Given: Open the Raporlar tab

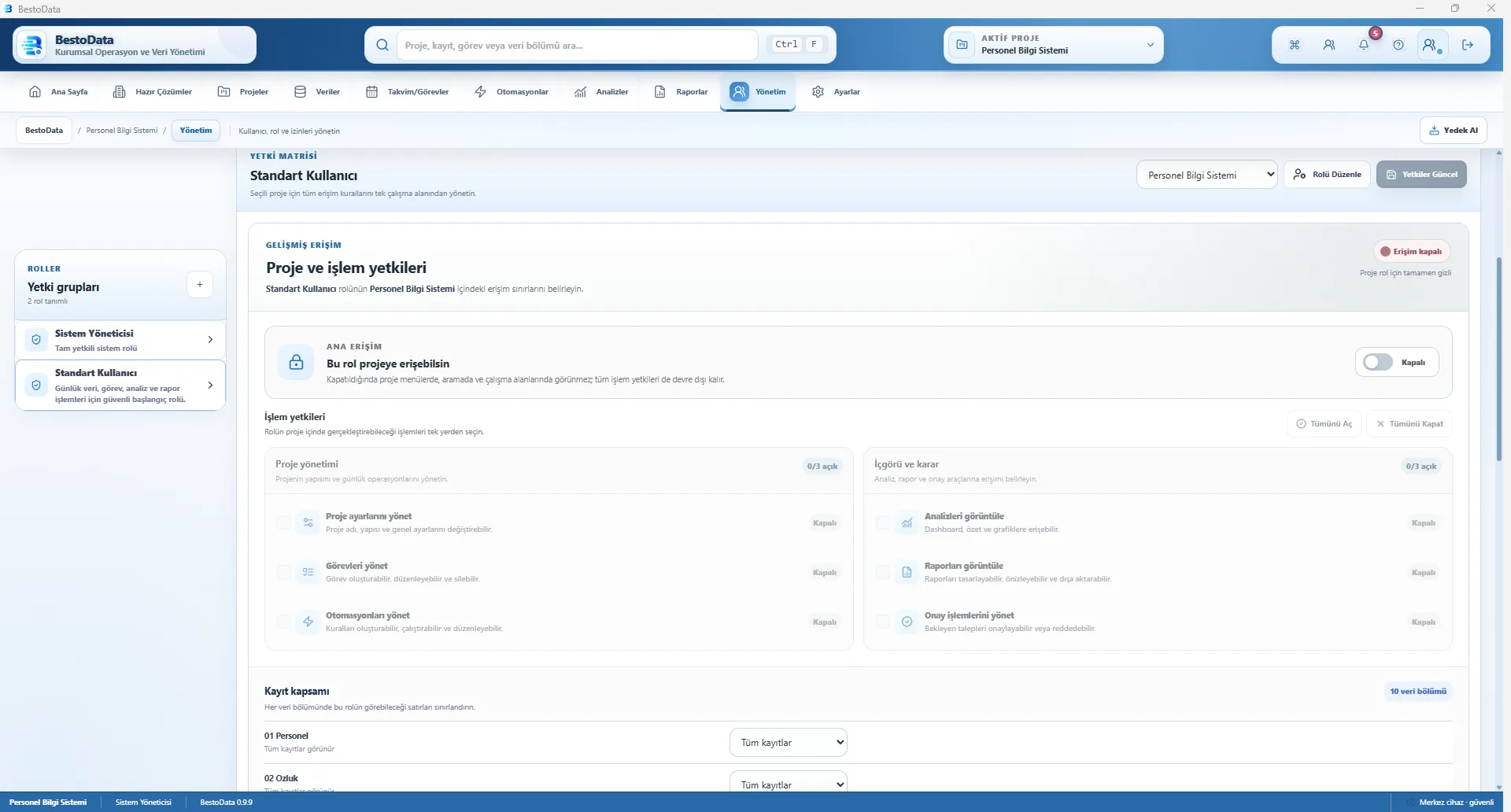Looking at the screenshot, I should 682,92.
